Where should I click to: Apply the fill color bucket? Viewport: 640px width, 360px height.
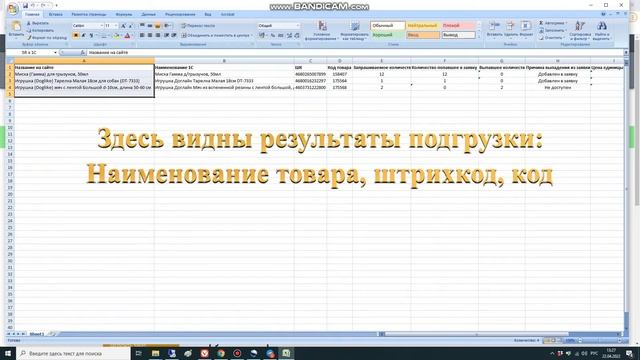point(116,36)
